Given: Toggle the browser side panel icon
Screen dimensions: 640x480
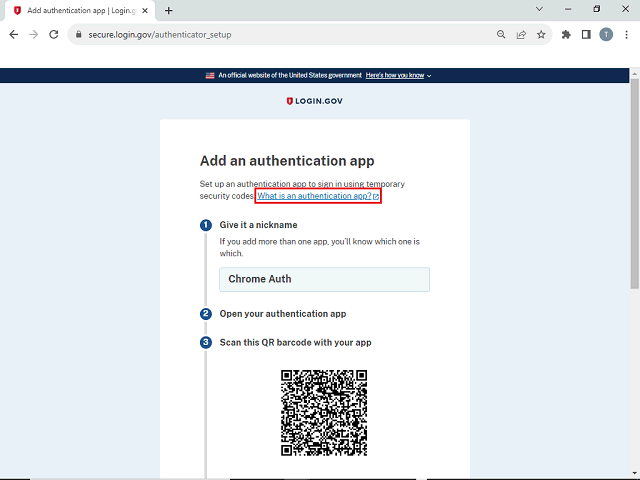Looking at the screenshot, I should click(586, 34).
